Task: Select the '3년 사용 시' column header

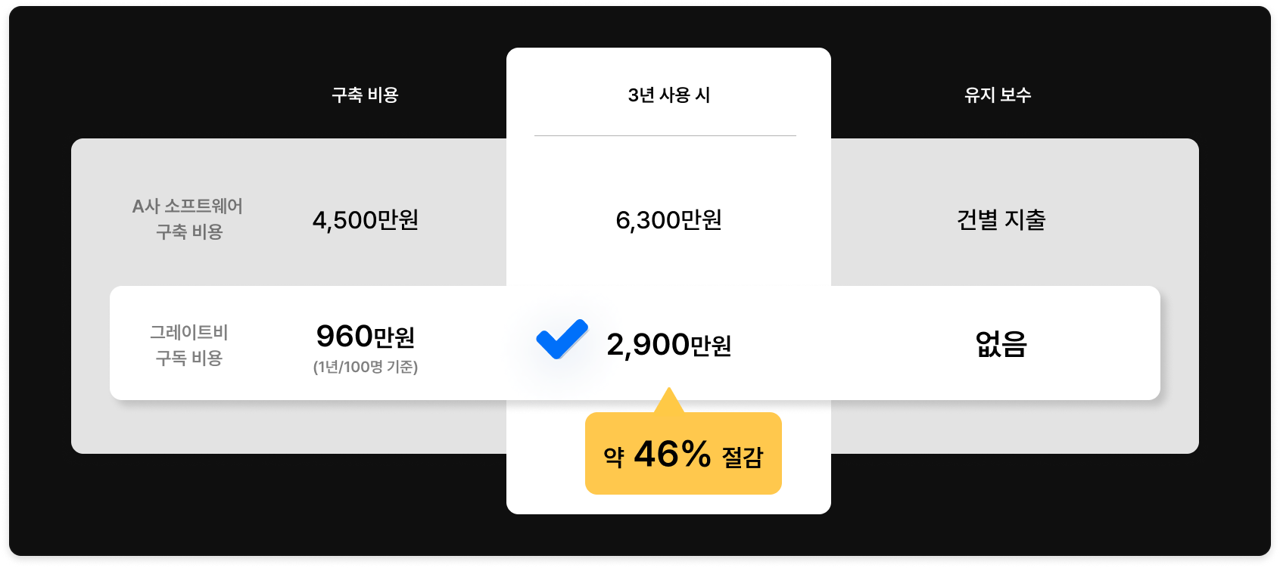Action: 669,95
